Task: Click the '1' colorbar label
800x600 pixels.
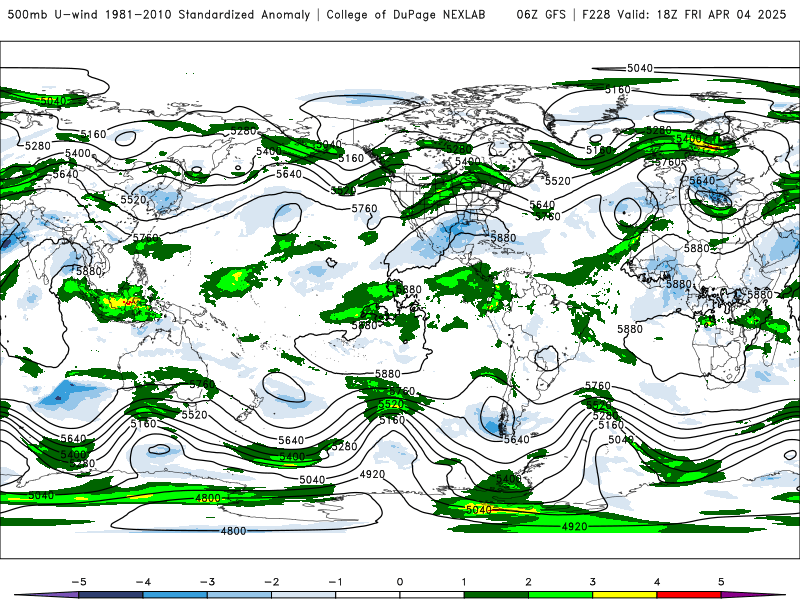Action: point(464,582)
